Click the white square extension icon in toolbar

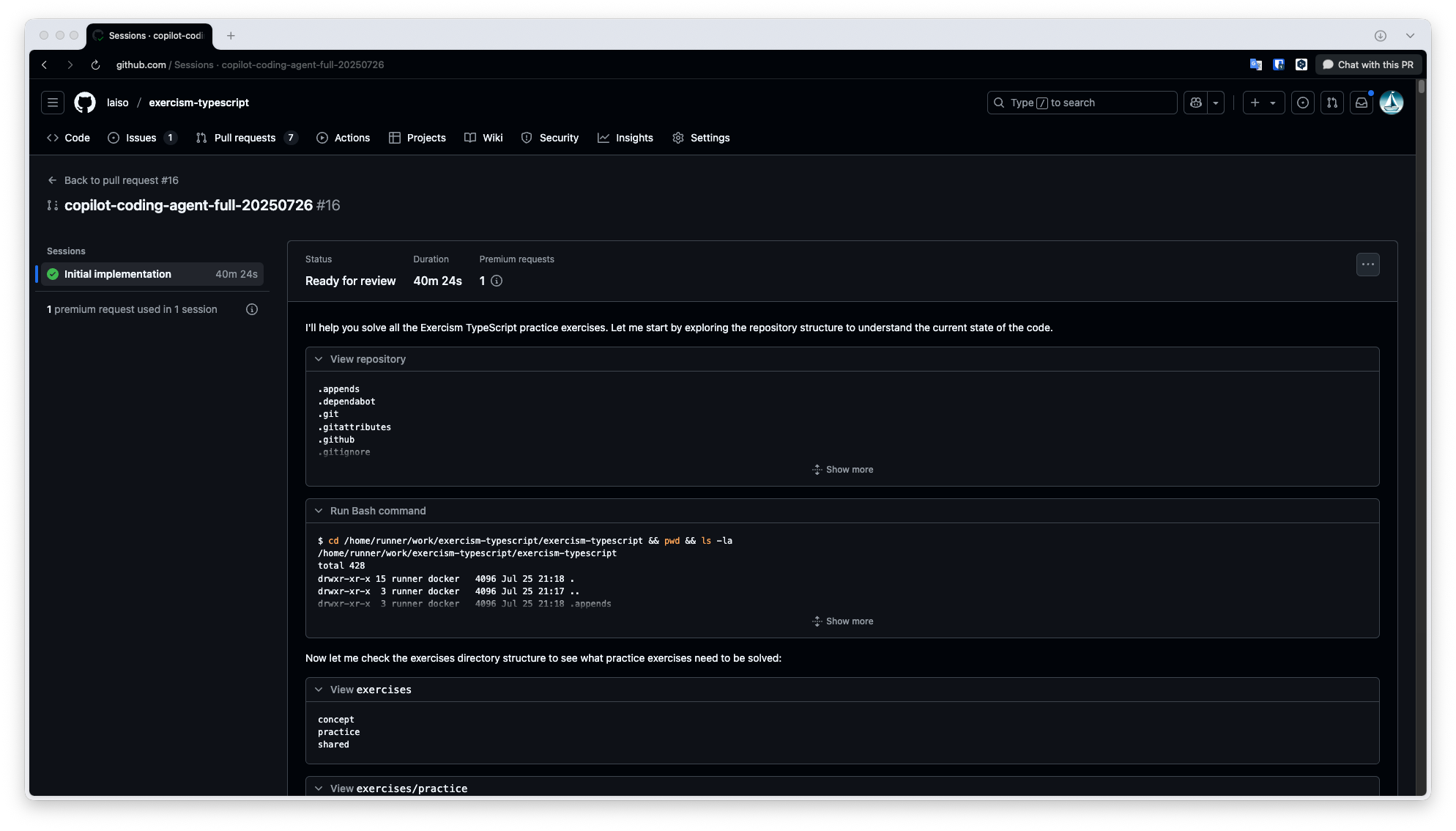[x=1301, y=64]
